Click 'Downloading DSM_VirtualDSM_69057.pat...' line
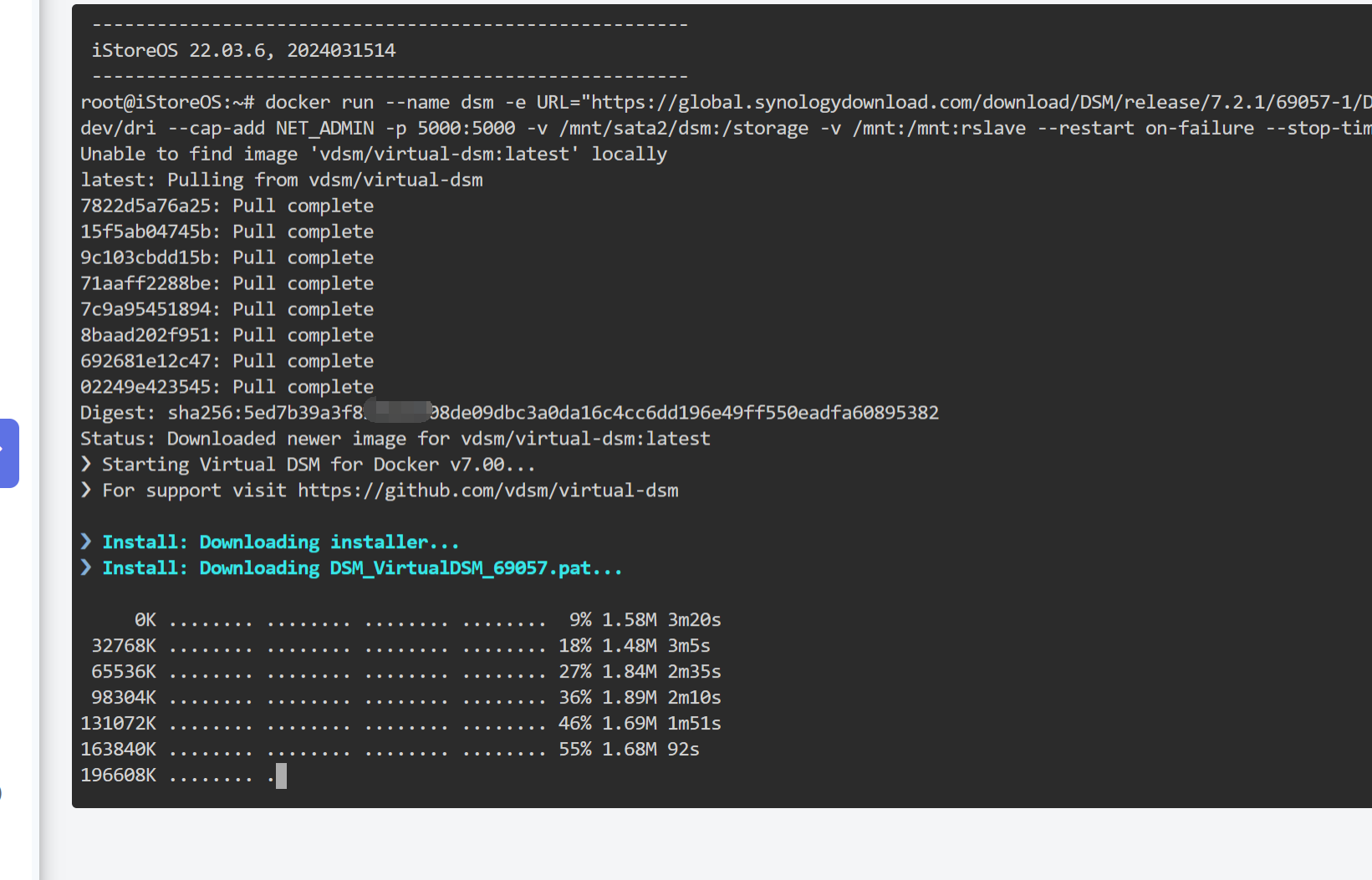The image size is (1372, 880). (x=352, y=569)
